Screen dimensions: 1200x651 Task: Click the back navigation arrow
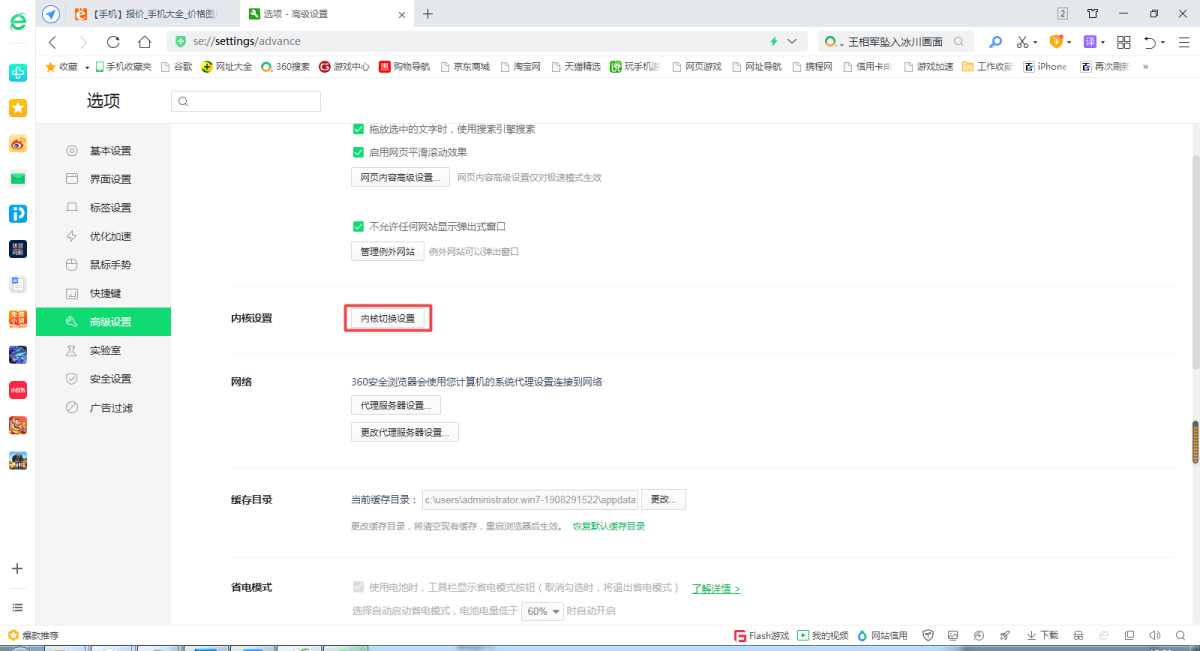53,42
